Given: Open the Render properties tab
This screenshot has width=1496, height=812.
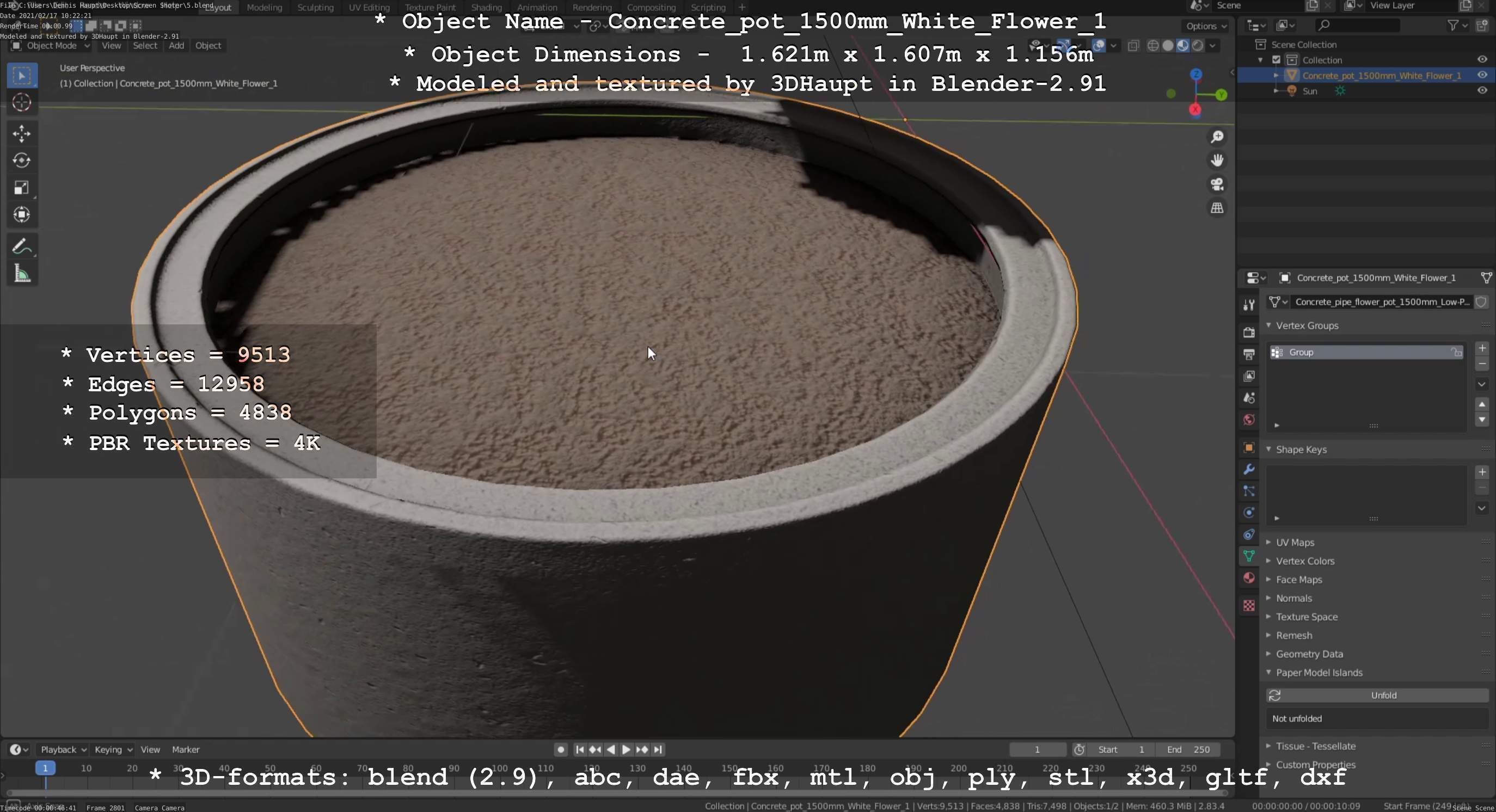Looking at the screenshot, I should tap(1249, 333).
